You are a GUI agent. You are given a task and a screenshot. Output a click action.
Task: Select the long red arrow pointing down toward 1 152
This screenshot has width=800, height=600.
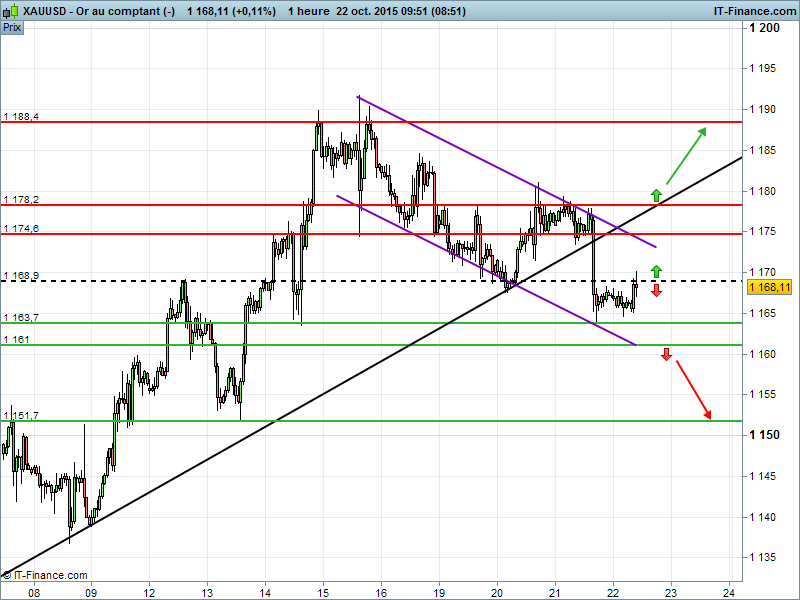pyautogui.click(x=694, y=390)
